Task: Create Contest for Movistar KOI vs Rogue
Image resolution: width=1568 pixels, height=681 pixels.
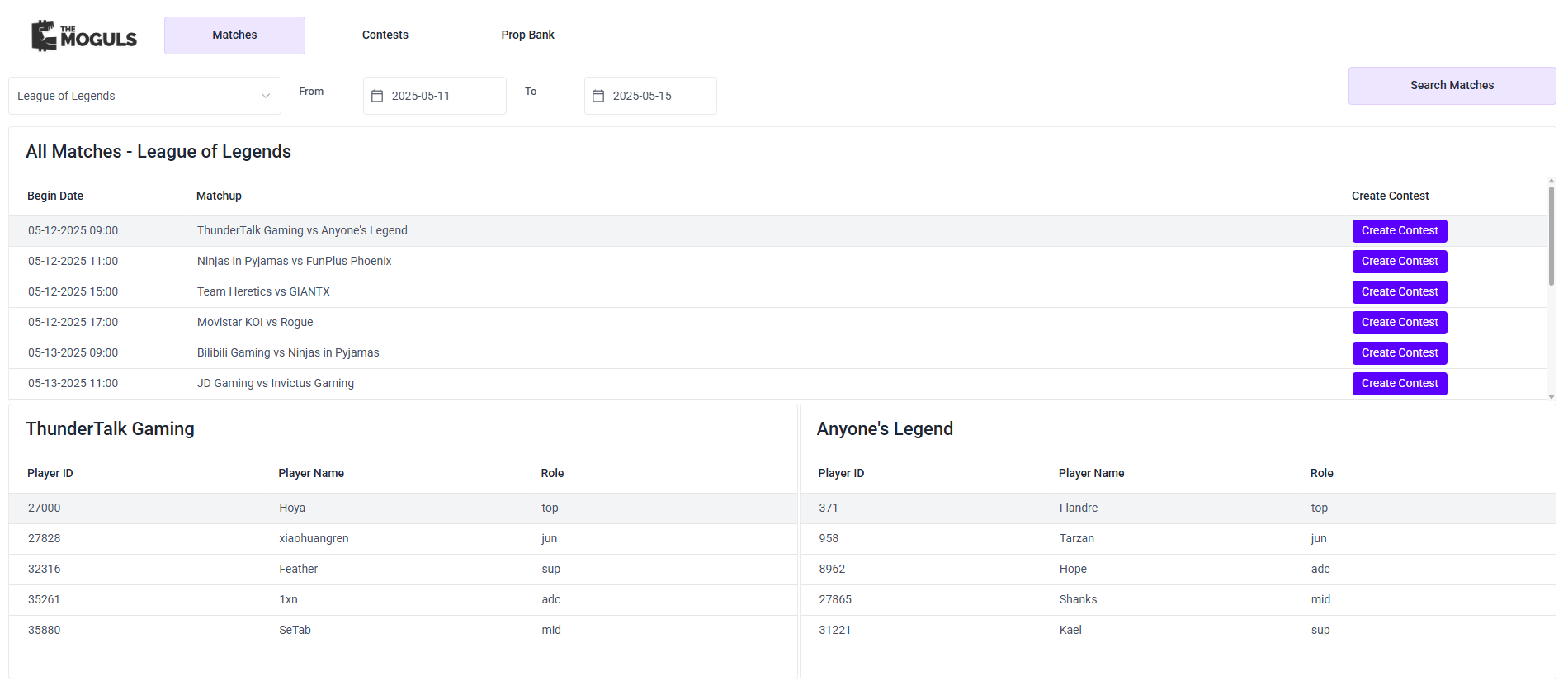Action: tap(1400, 323)
